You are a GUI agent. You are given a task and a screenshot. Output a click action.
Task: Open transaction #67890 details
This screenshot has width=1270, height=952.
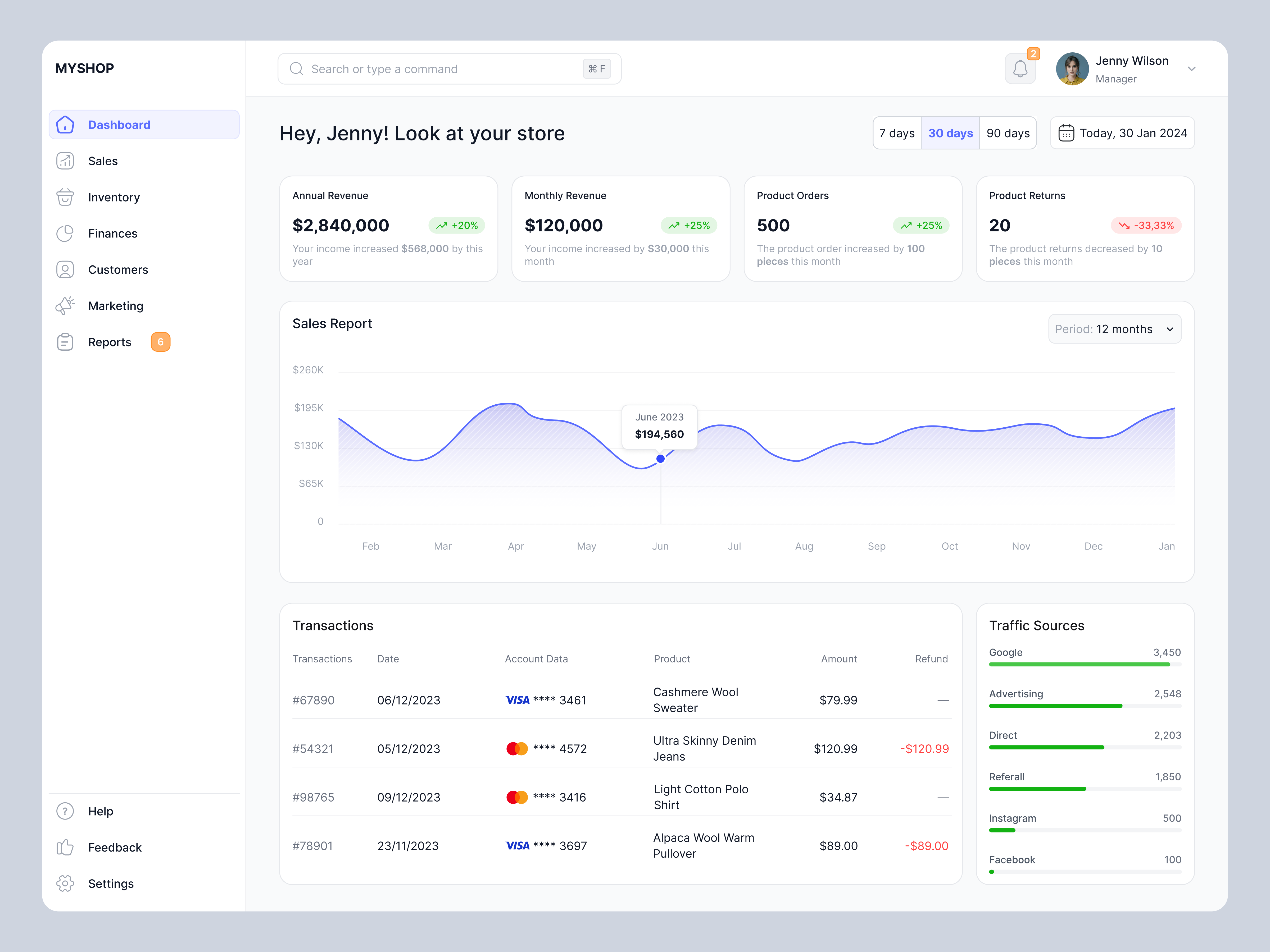pos(313,699)
